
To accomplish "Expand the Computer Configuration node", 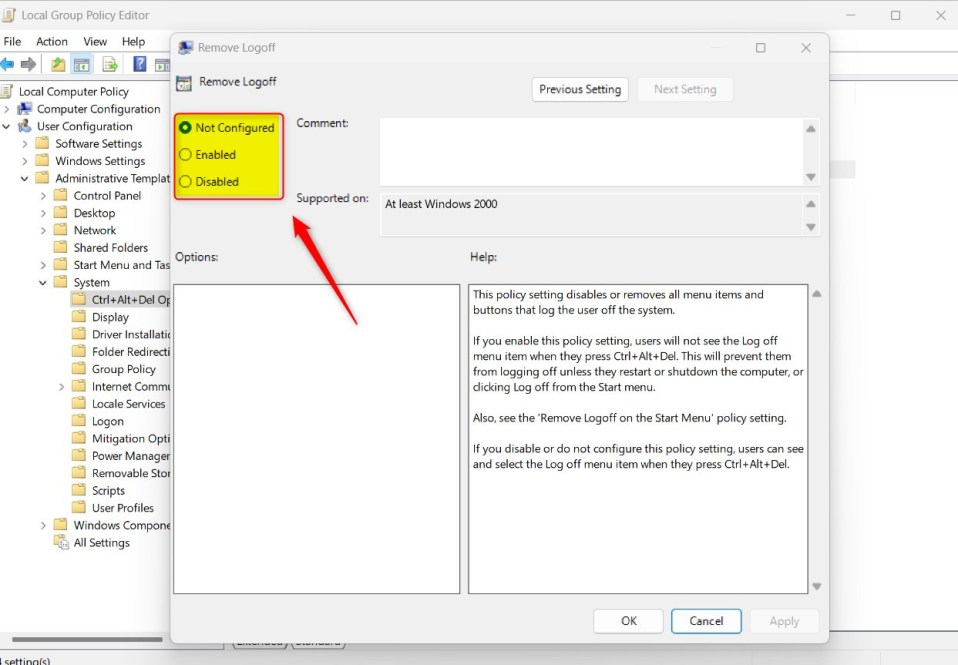I will click(7, 109).
